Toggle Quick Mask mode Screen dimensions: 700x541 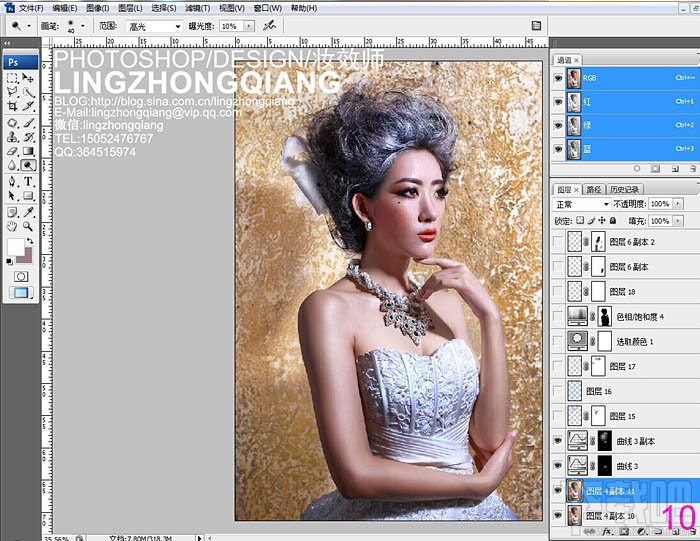pyautogui.click(x=21, y=277)
